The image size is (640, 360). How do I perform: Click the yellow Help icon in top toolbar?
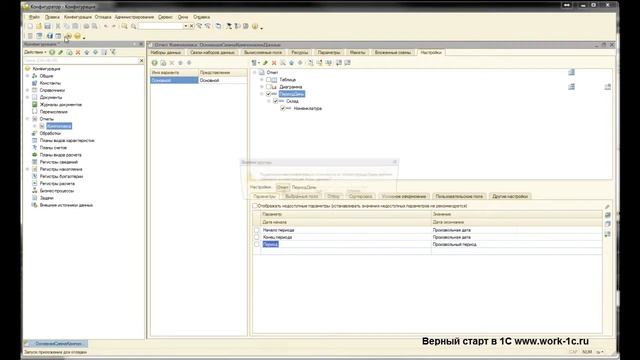coord(255,26)
